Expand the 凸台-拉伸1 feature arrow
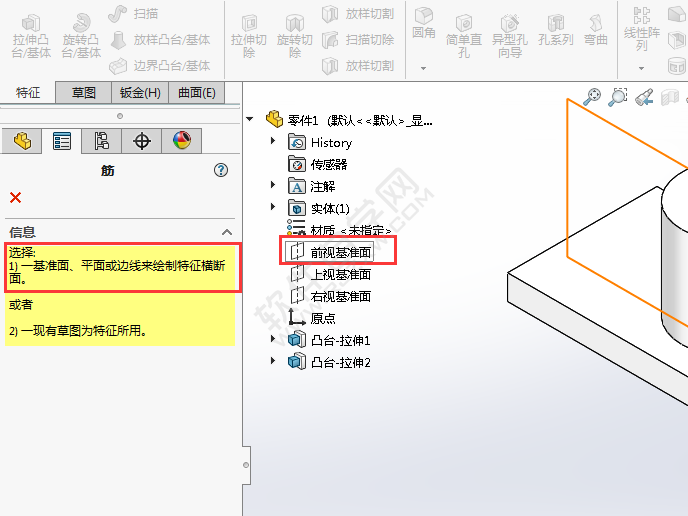The width and height of the screenshot is (688, 516). click(273, 339)
